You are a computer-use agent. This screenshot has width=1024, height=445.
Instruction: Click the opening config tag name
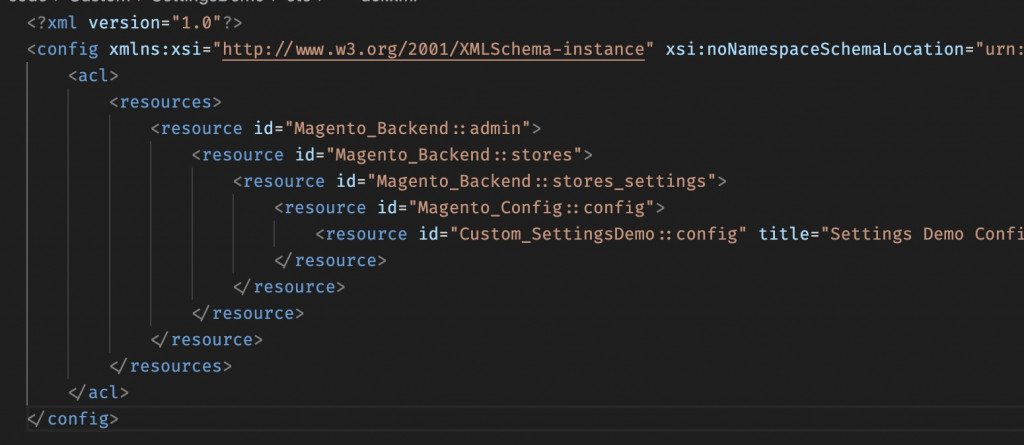(68, 49)
